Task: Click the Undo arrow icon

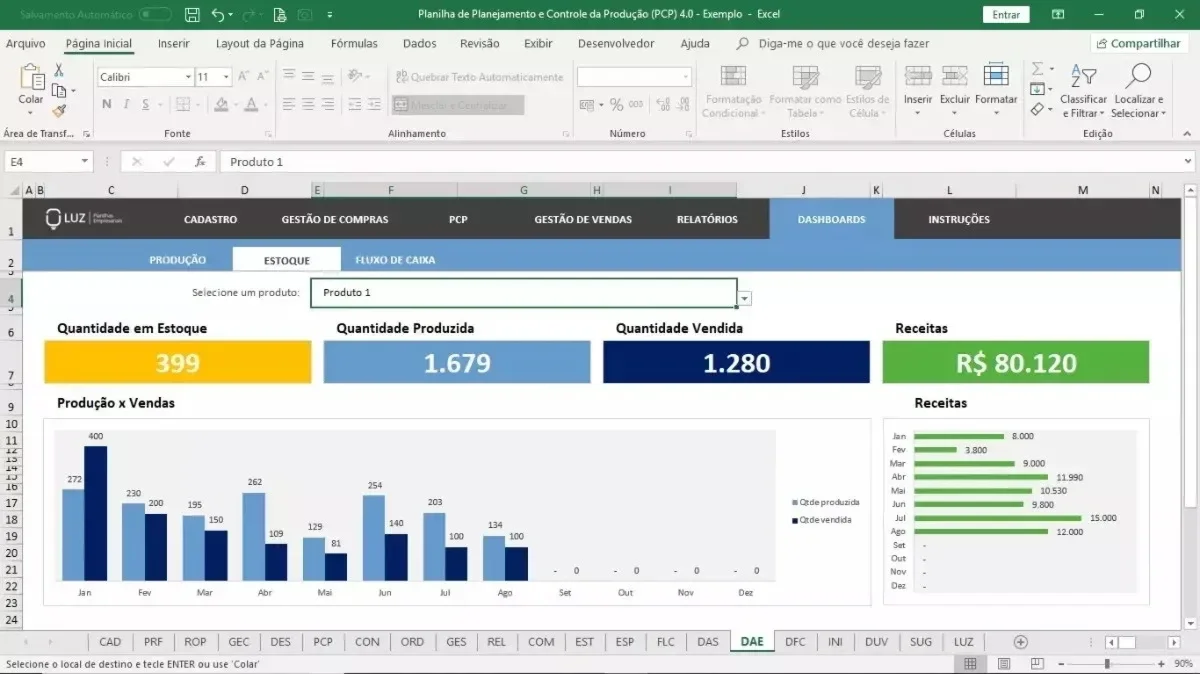Action: pos(218,14)
